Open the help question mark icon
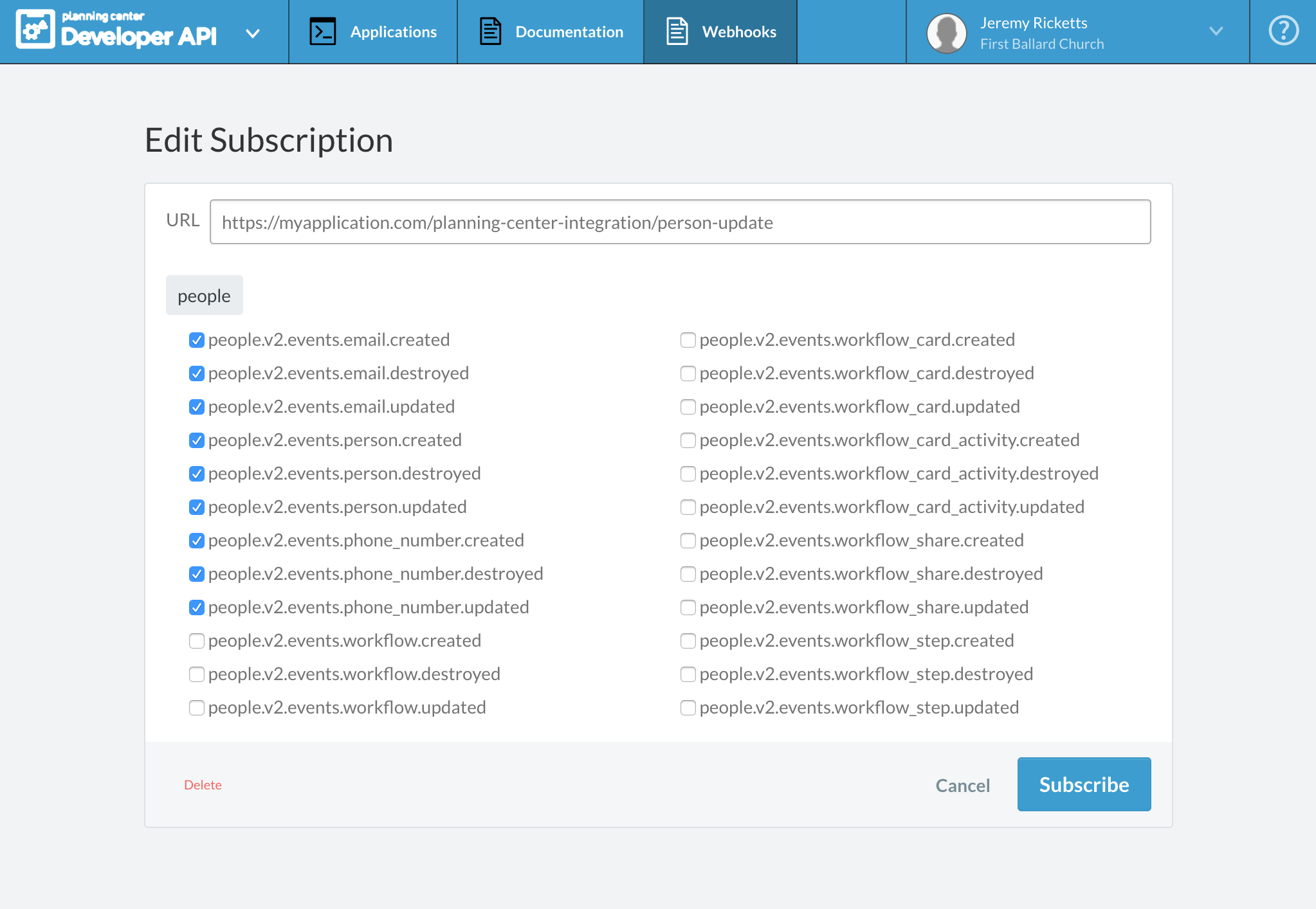 1283,31
